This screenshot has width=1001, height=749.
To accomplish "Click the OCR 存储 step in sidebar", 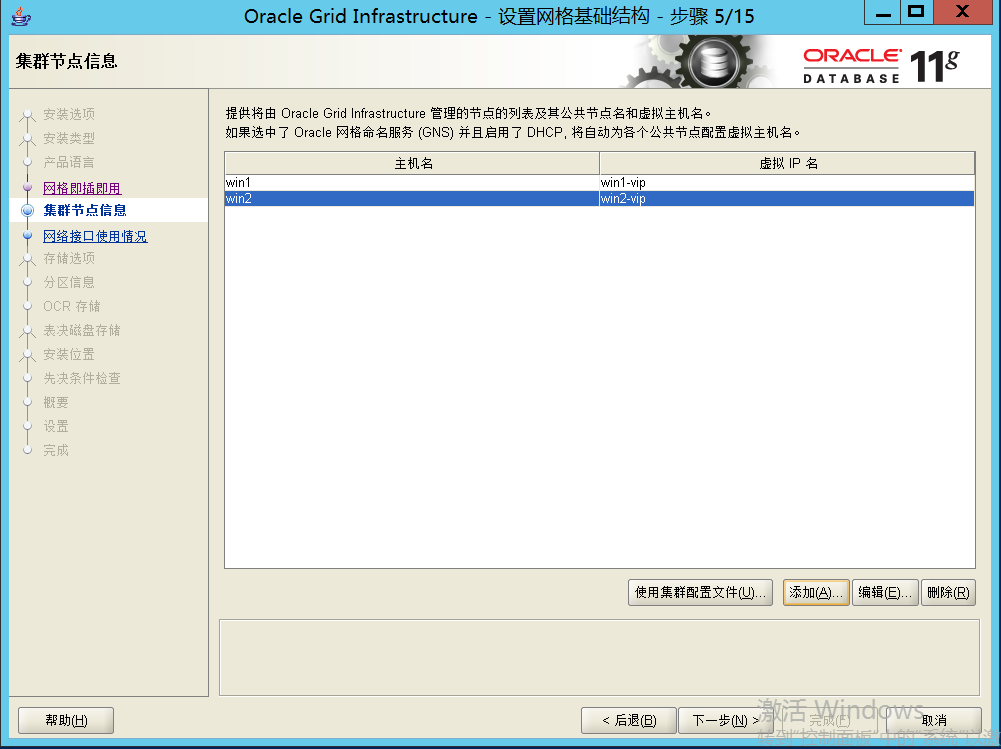I will [x=72, y=306].
